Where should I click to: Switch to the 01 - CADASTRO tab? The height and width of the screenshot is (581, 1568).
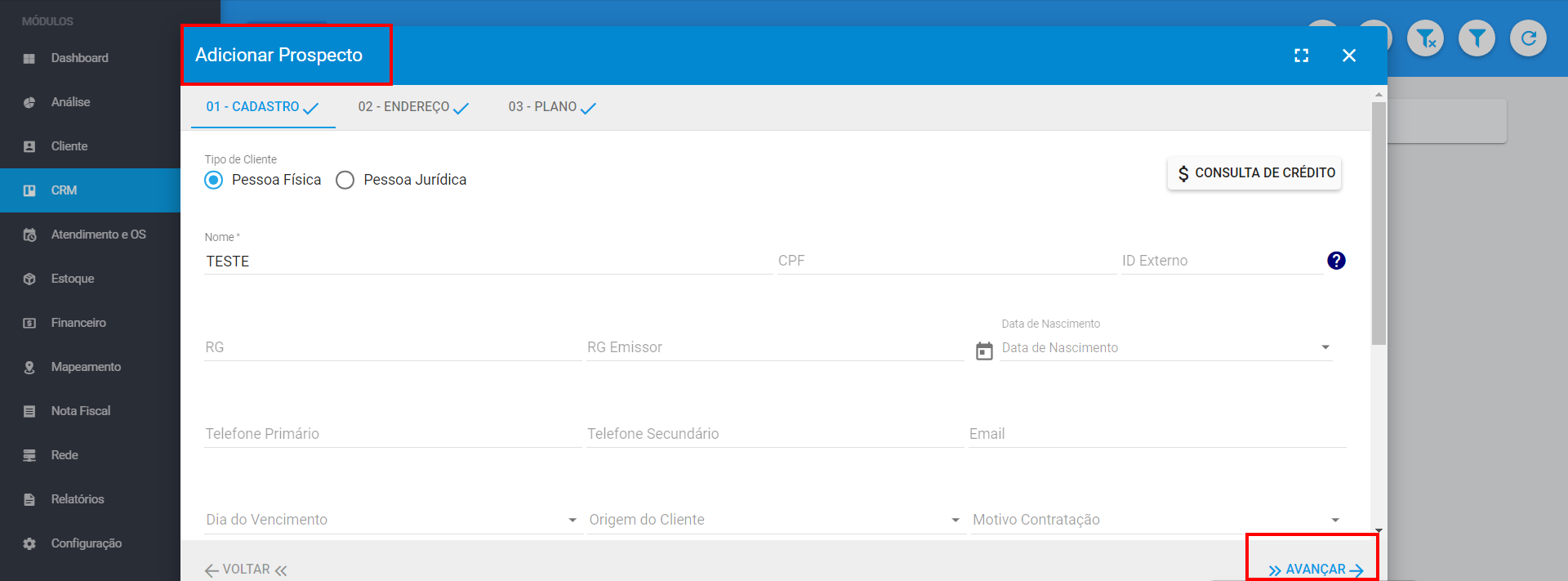(x=263, y=107)
